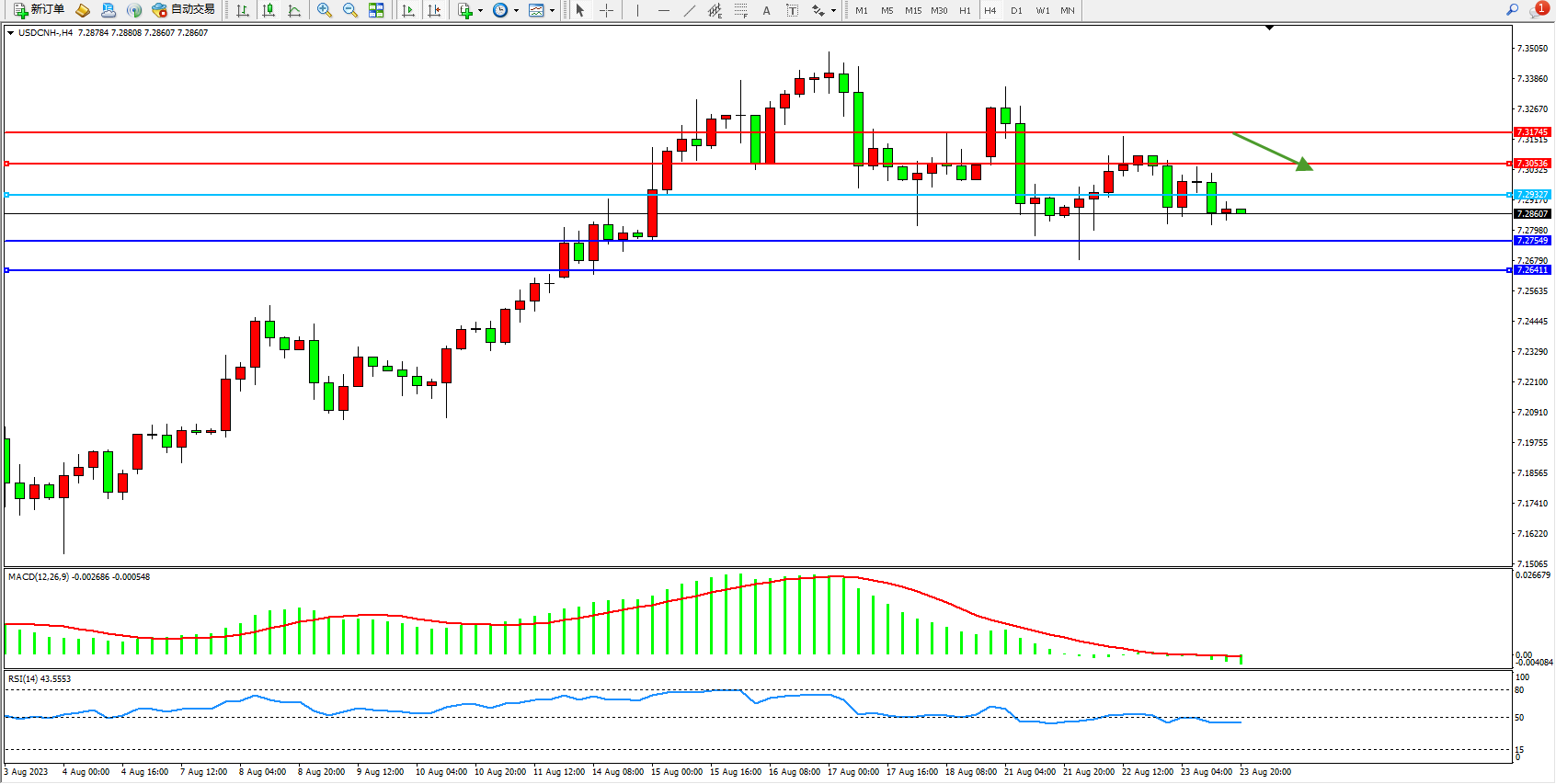Open the indicators list dropdown arrow
The height and width of the screenshot is (784, 1556).
(x=480, y=11)
